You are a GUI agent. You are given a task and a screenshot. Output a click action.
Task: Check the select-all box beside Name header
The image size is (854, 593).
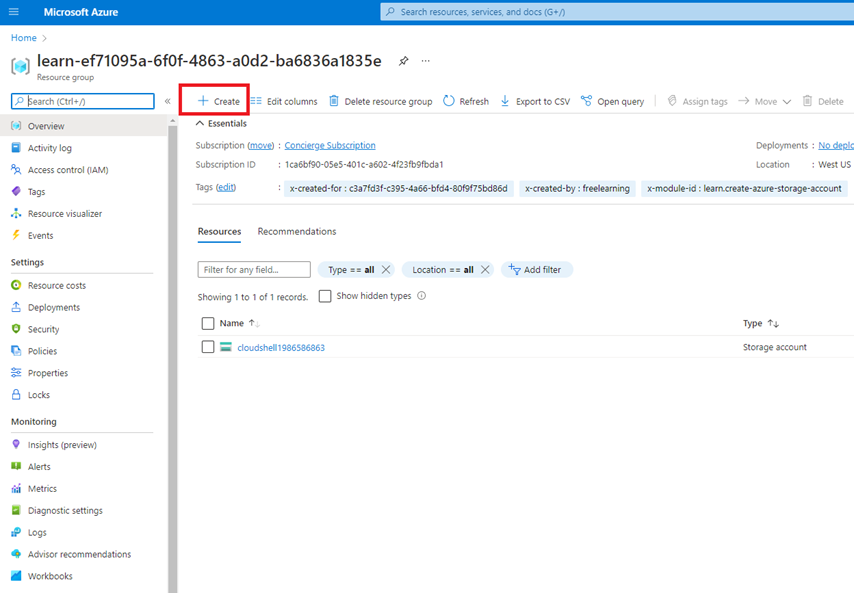[208, 323]
